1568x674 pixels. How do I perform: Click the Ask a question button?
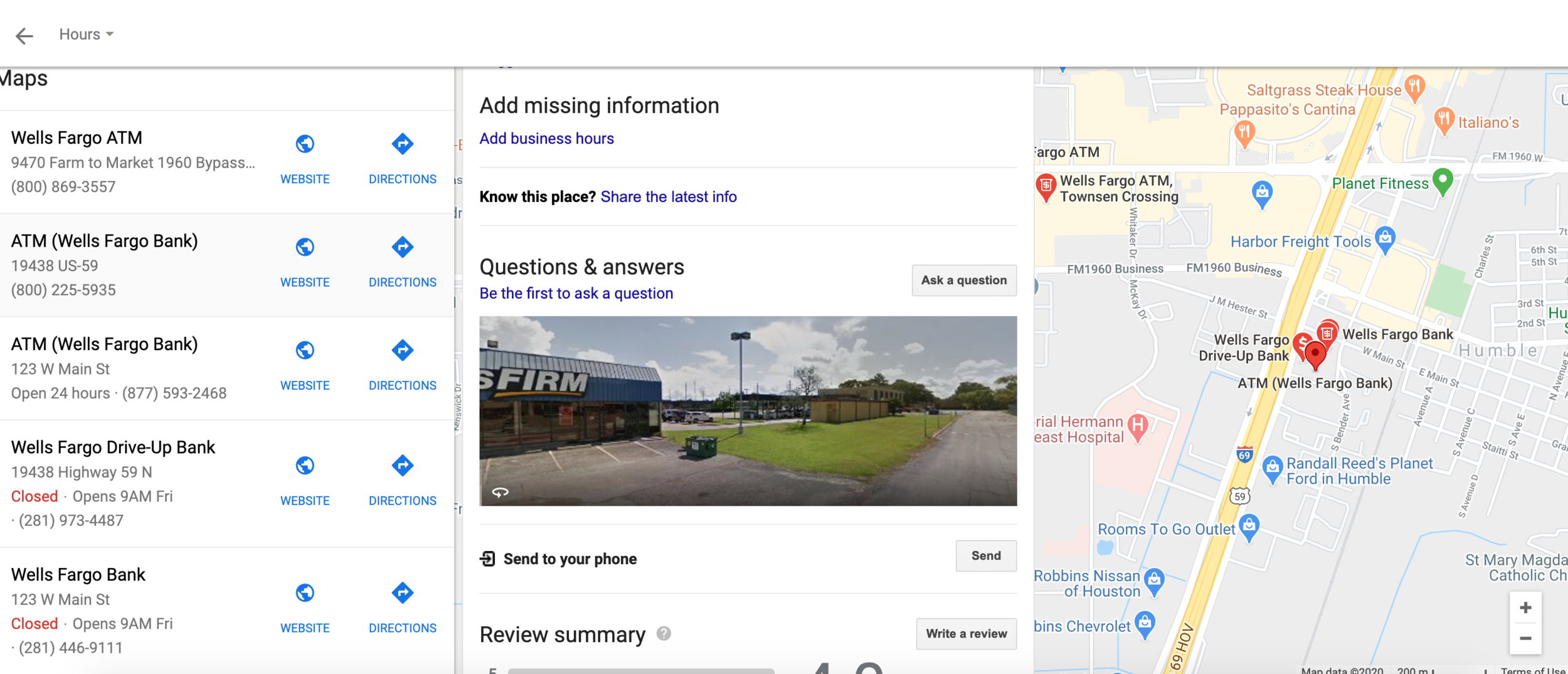964,281
